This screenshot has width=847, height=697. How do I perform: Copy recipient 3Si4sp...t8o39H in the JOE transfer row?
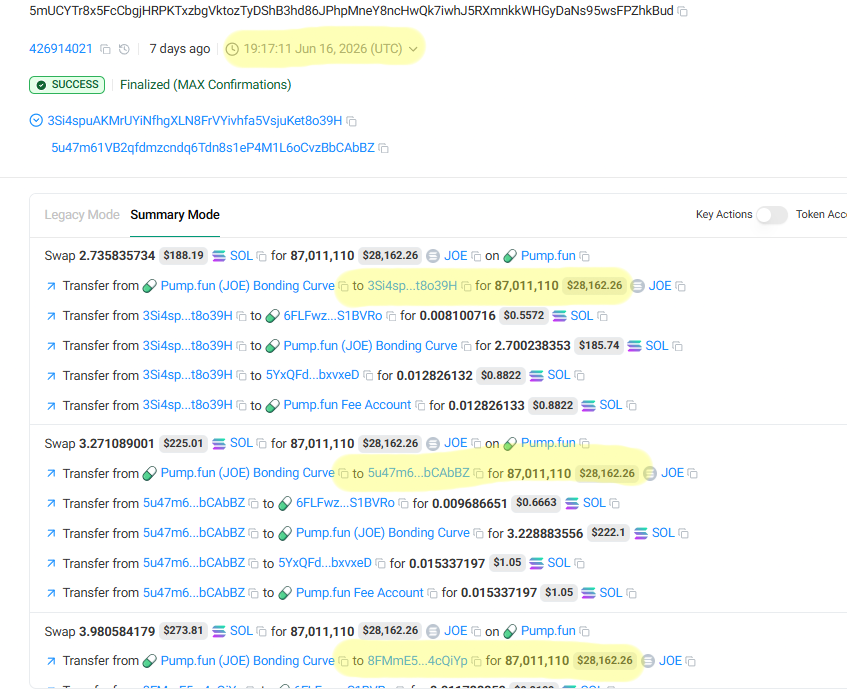[466, 286]
